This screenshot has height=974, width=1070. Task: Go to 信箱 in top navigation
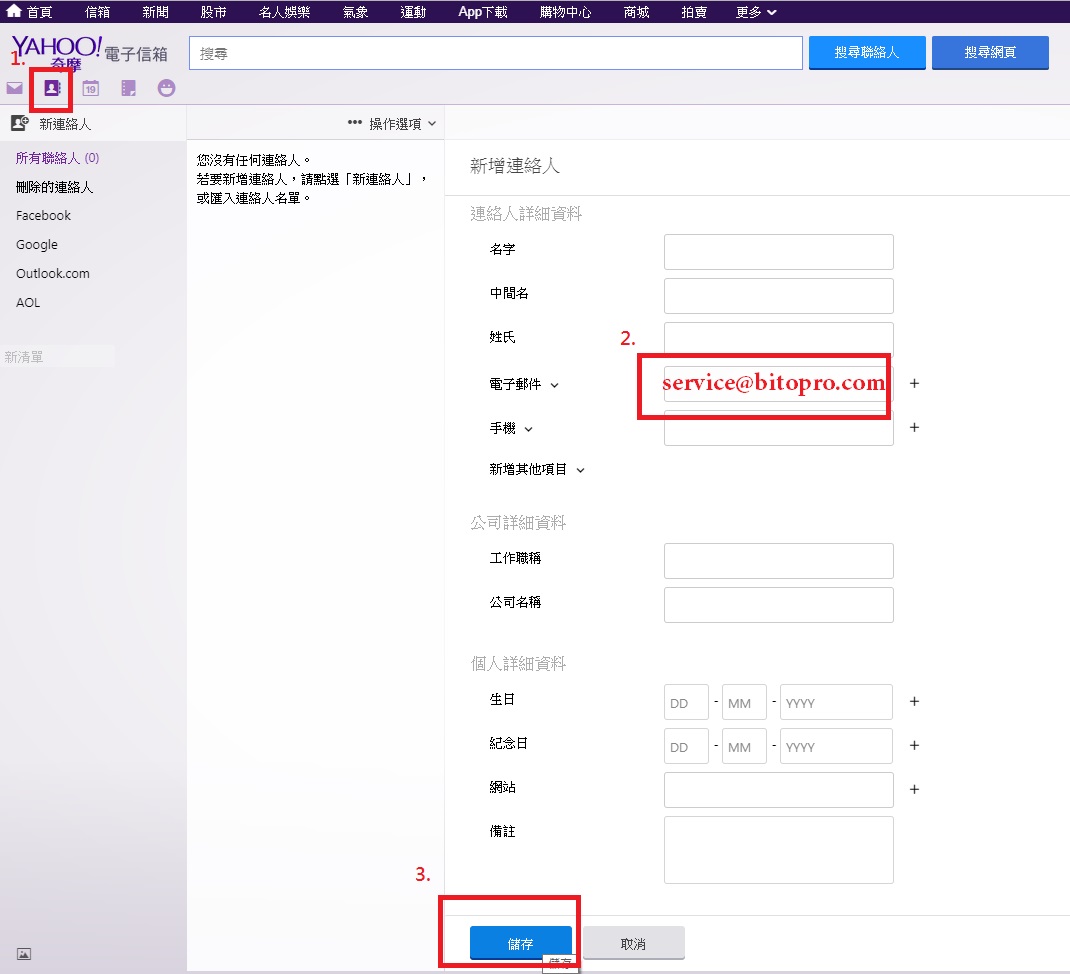[98, 12]
